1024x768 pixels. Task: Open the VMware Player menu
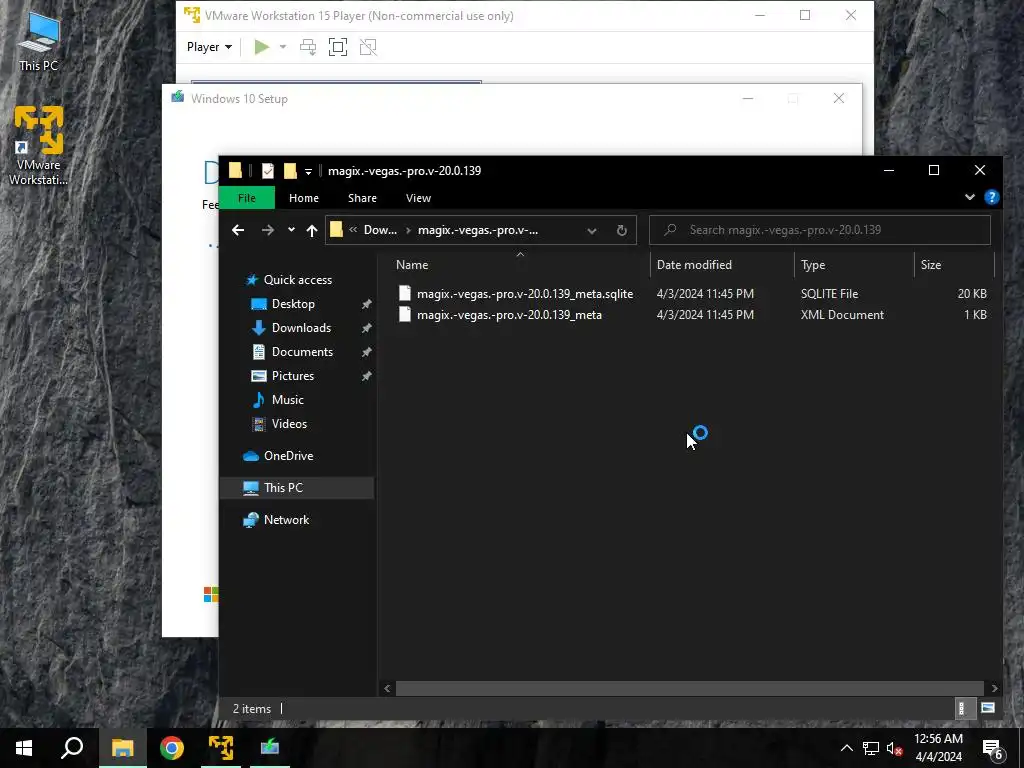[209, 47]
